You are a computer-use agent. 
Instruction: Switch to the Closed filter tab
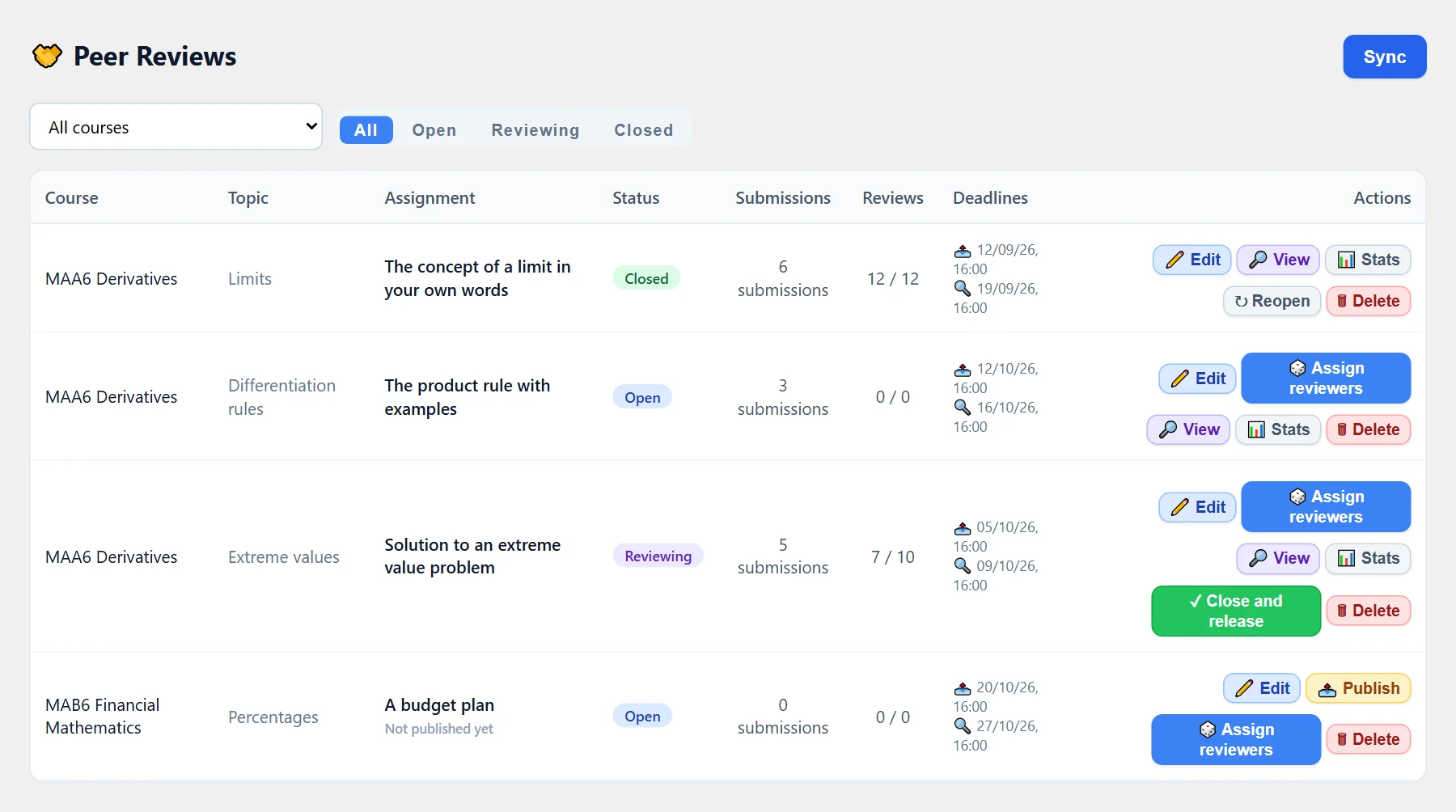(643, 129)
